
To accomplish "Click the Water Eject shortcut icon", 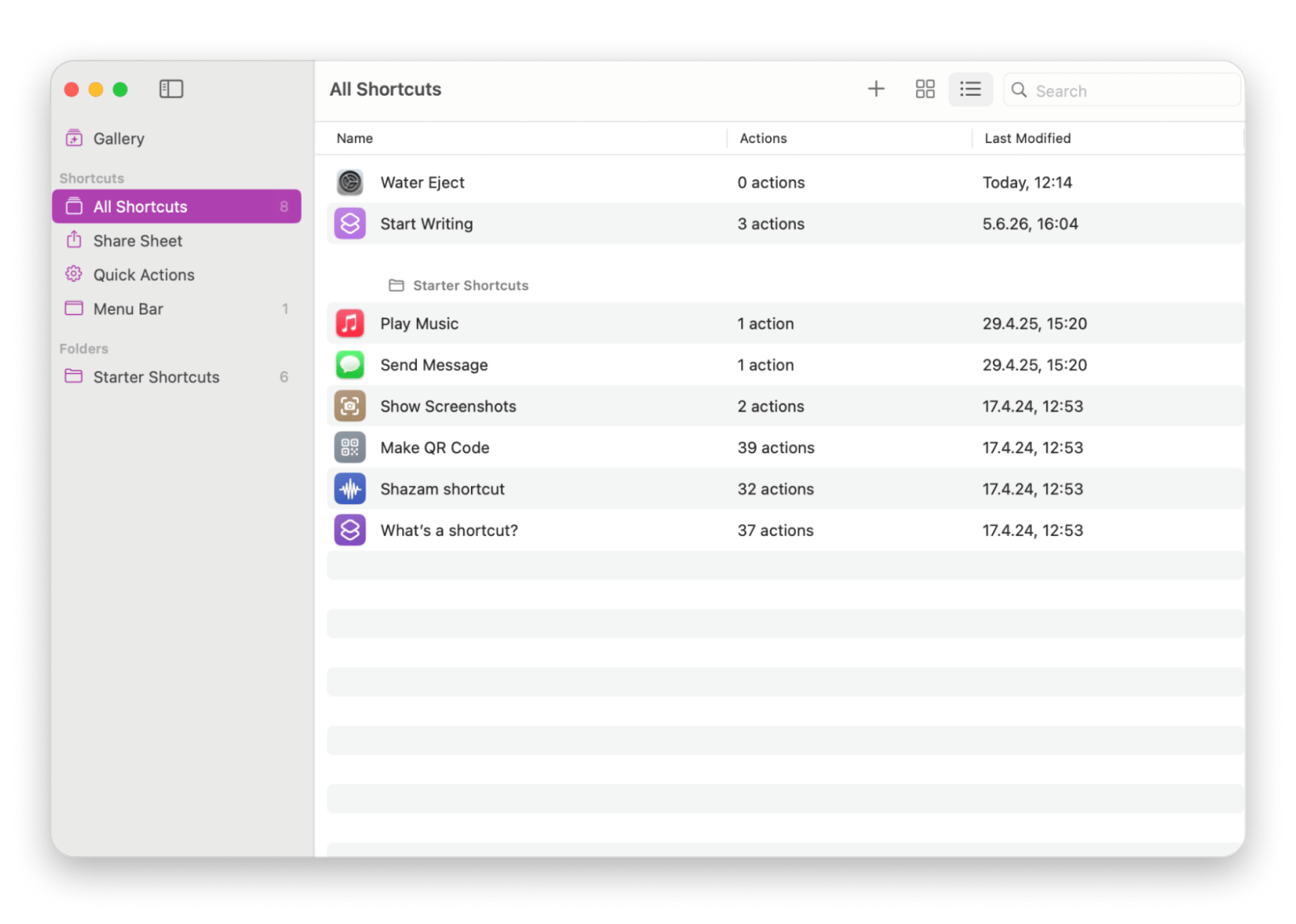I will (x=350, y=182).
